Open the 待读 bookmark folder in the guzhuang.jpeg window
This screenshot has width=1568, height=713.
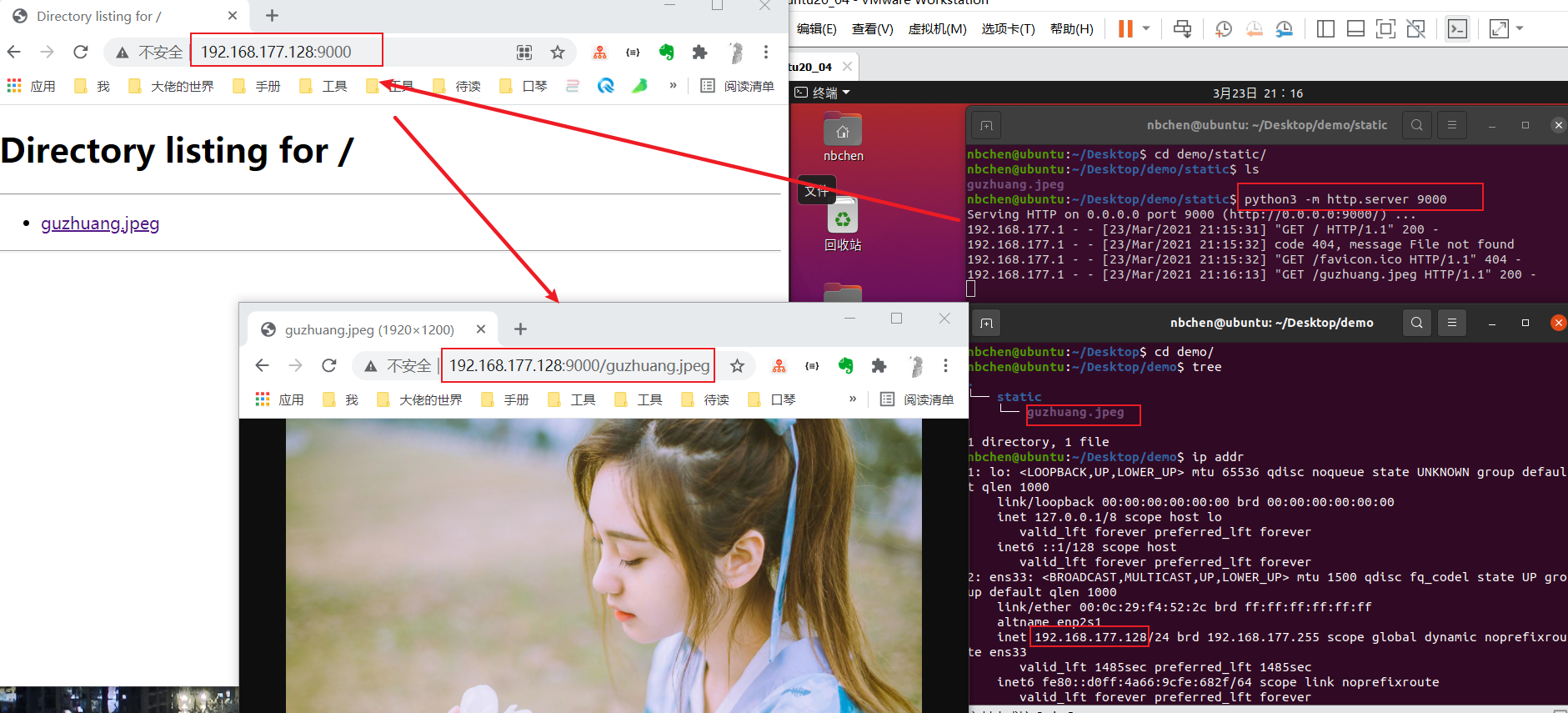tap(706, 399)
